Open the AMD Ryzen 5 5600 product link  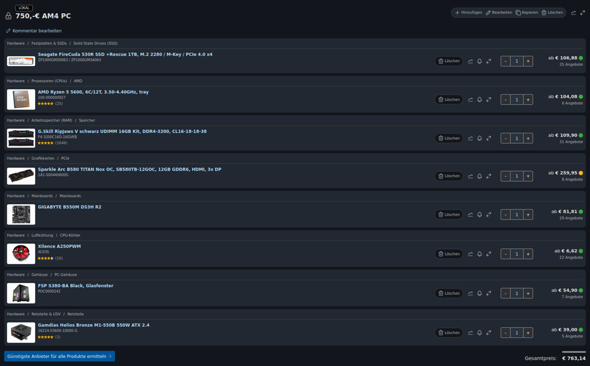coord(93,92)
